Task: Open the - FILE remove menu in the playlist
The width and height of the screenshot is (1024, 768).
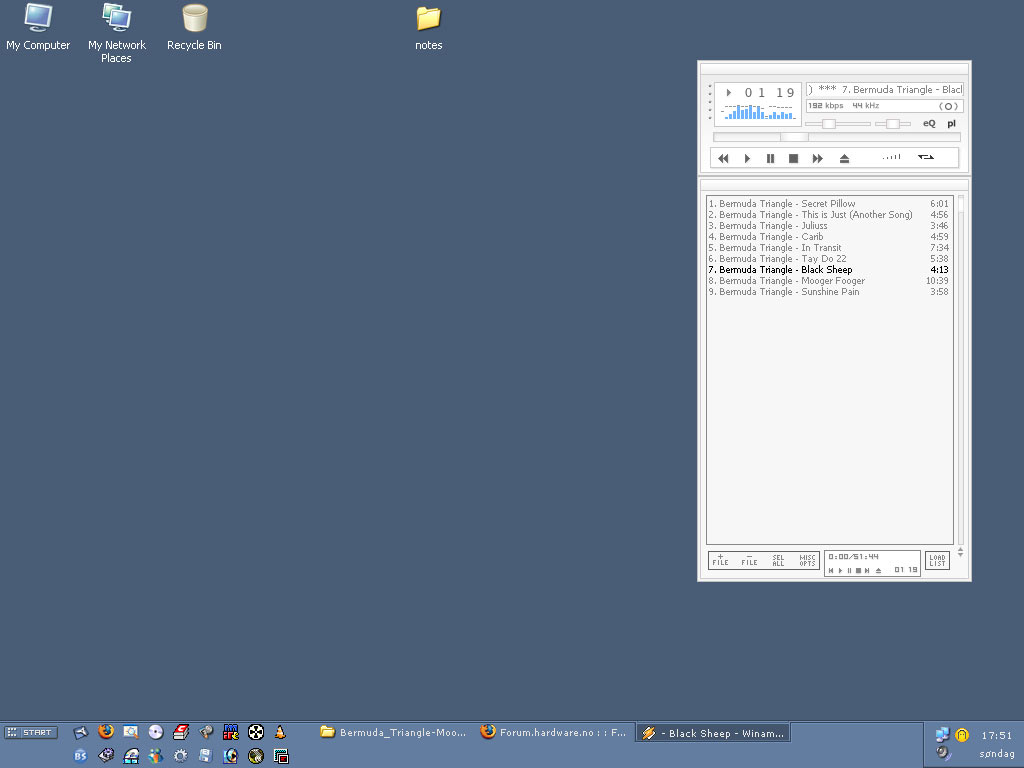Action: pyautogui.click(x=749, y=560)
